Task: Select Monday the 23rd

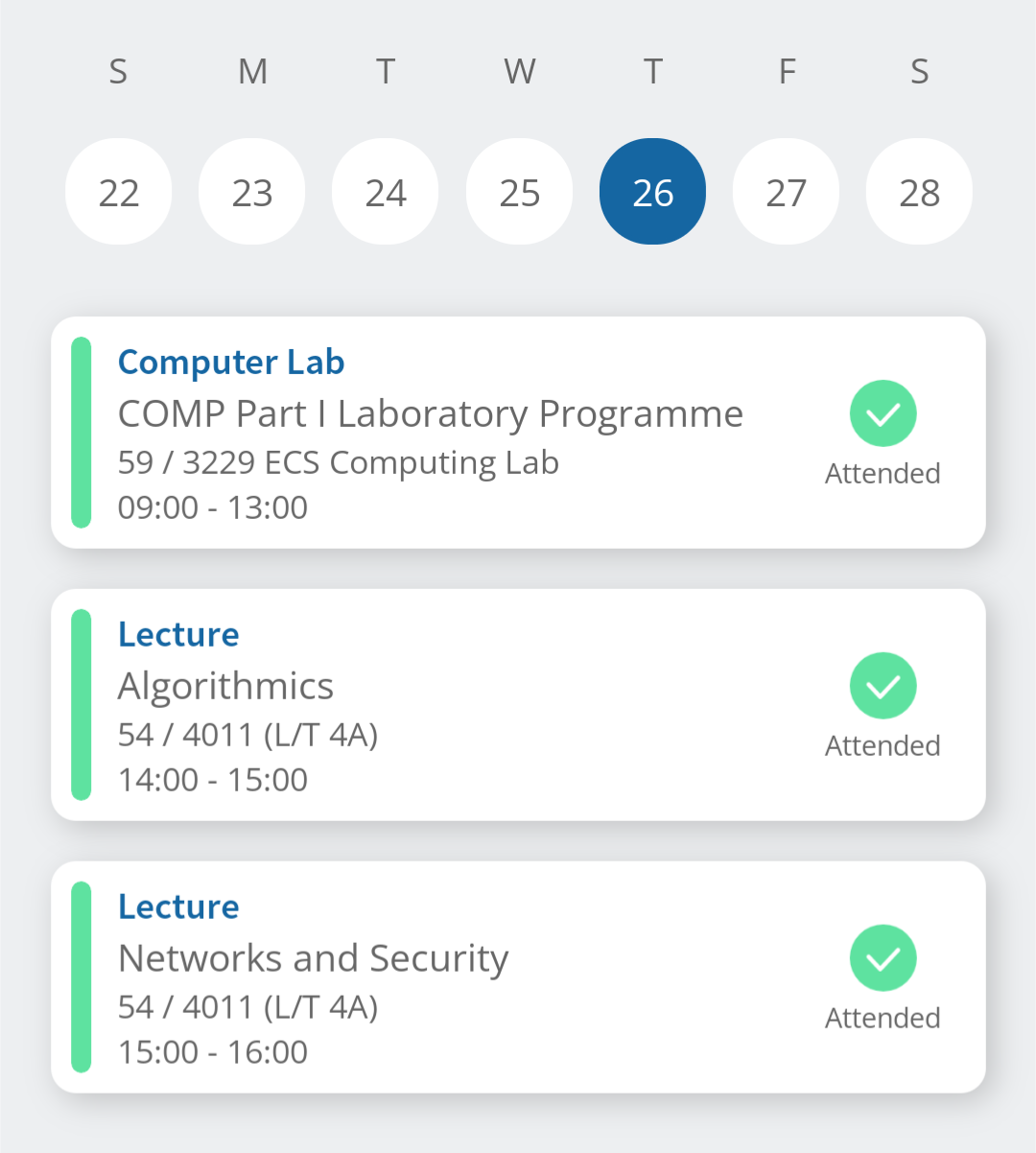Action: pos(252,192)
